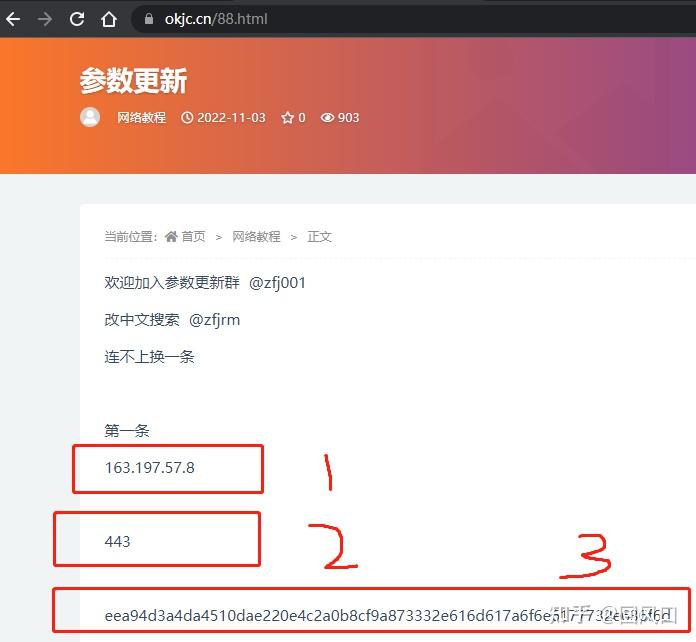Image resolution: width=696 pixels, height=642 pixels.
Task: Click the eye views icon
Action: pos(327,118)
